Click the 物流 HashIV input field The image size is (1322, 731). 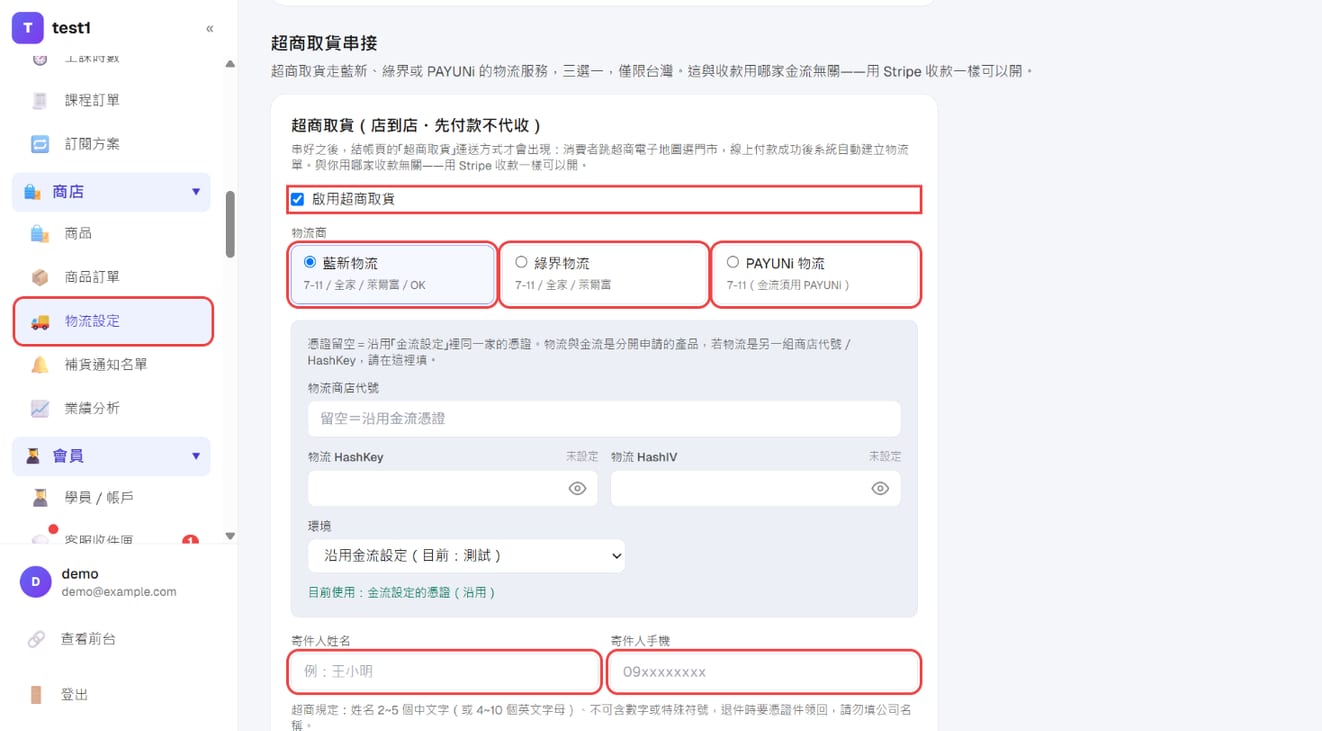(x=756, y=489)
